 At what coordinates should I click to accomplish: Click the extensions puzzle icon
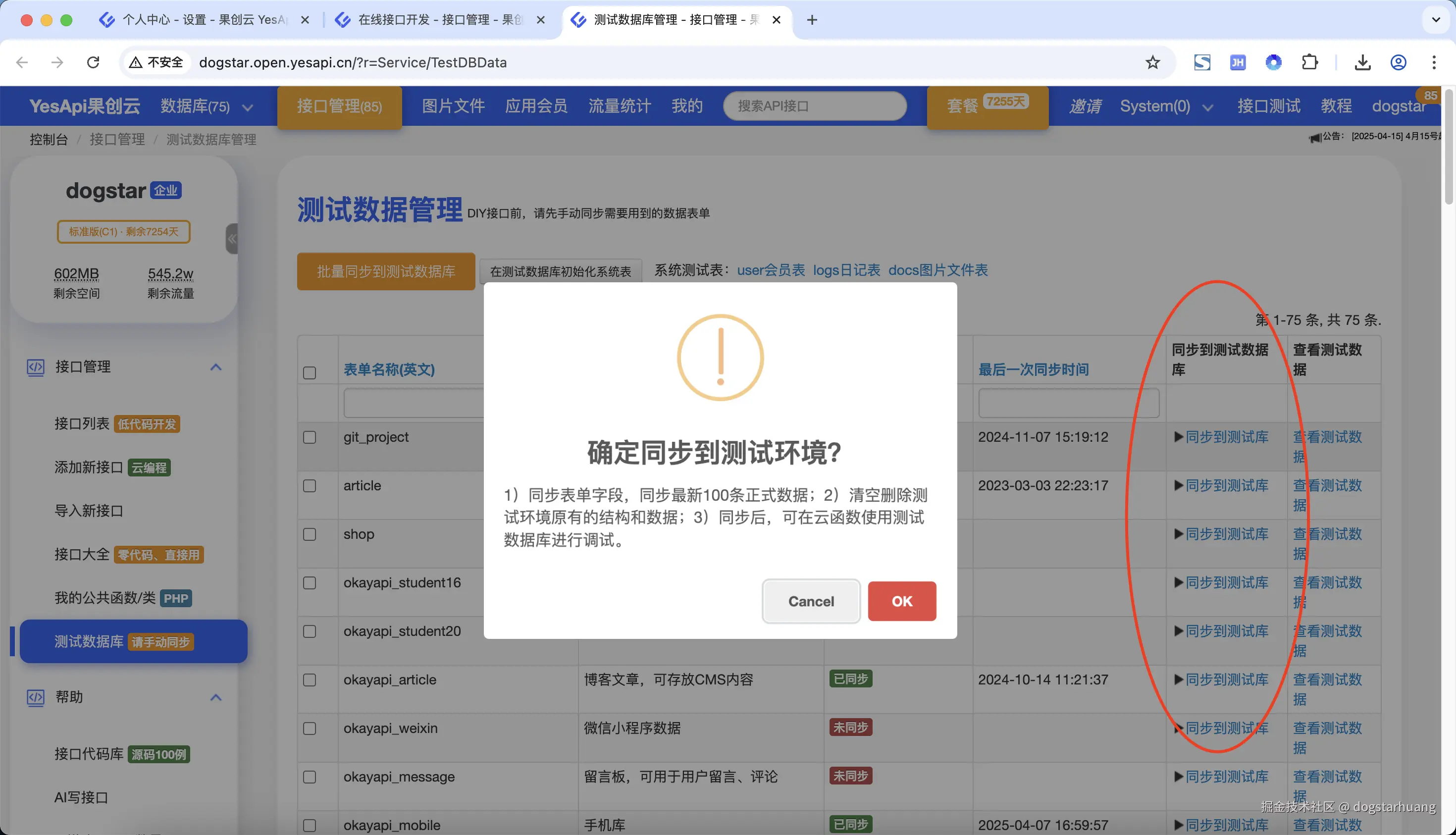point(1309,62)
